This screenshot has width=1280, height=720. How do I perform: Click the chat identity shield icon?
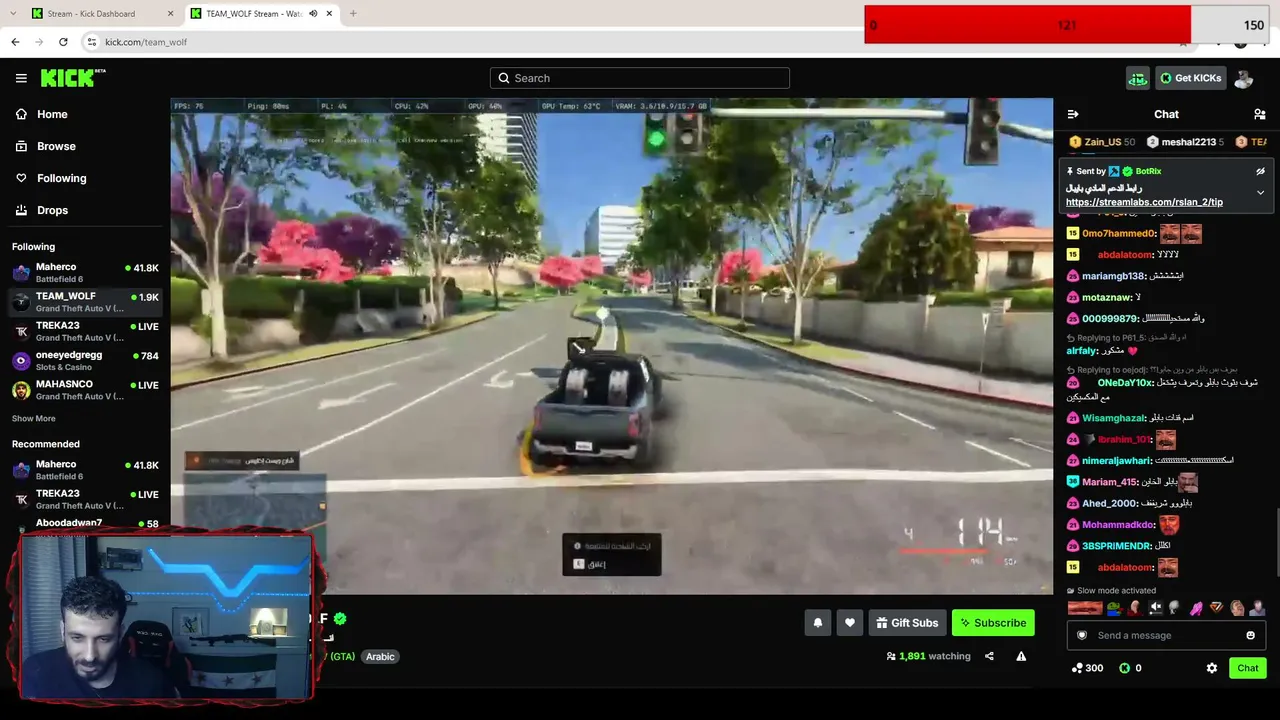pos(1081,635)
